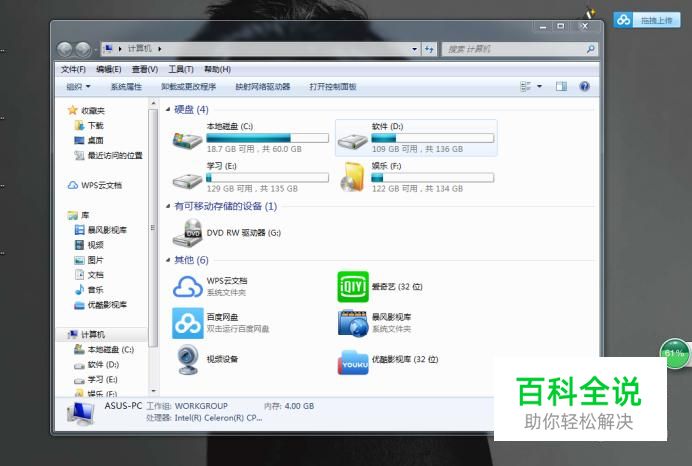Image resolution: width=692 pixels, height=466 pixels.
Task: Open the 学习 (E:) drive icon
Action: [188, 180]
